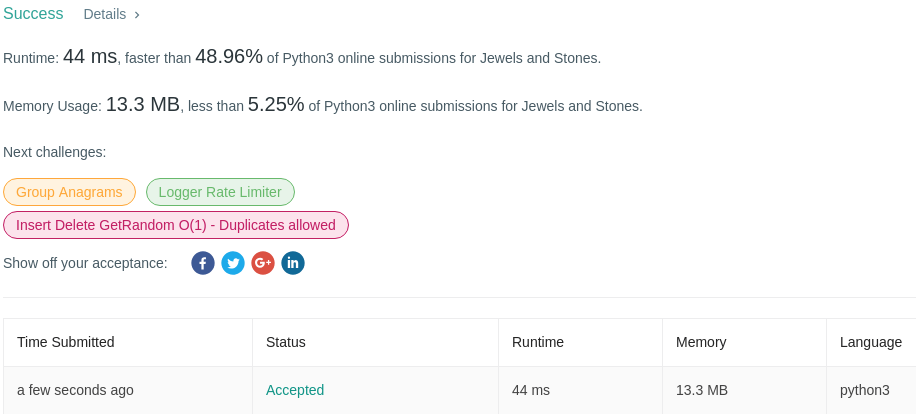Open Insert Delete GetRandom O(1) challenge

[x=176, y=225]
